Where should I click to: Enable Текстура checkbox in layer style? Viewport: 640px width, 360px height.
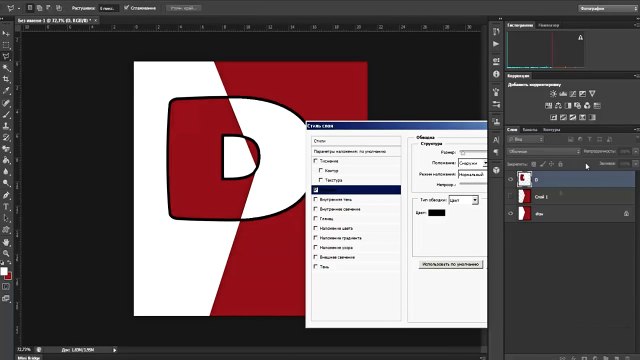[x=321, y=180]
